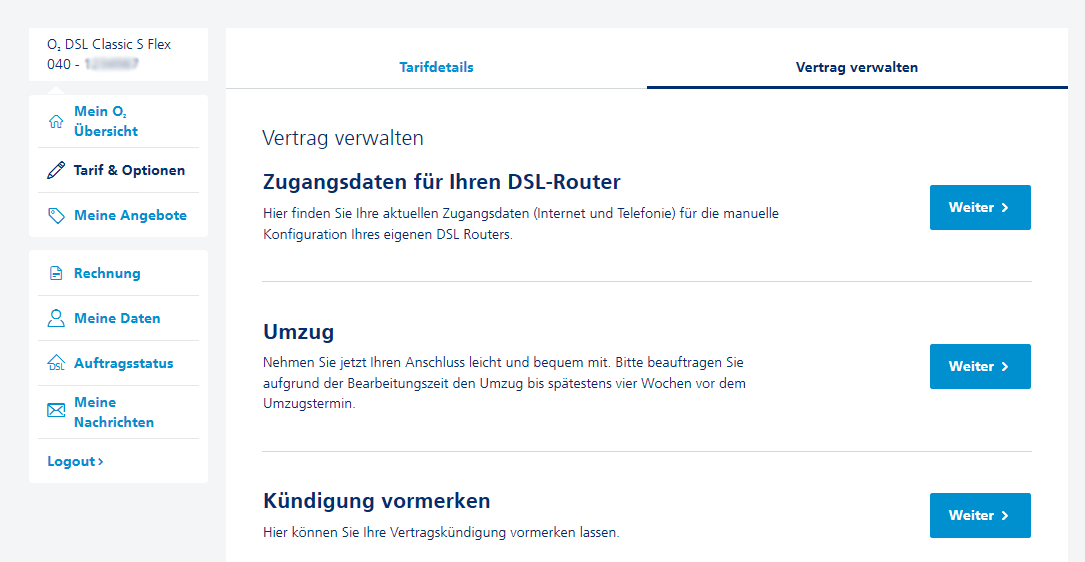Log out using the Logout link
Viewport: 1085px width, 562px height.
point(75,462)
